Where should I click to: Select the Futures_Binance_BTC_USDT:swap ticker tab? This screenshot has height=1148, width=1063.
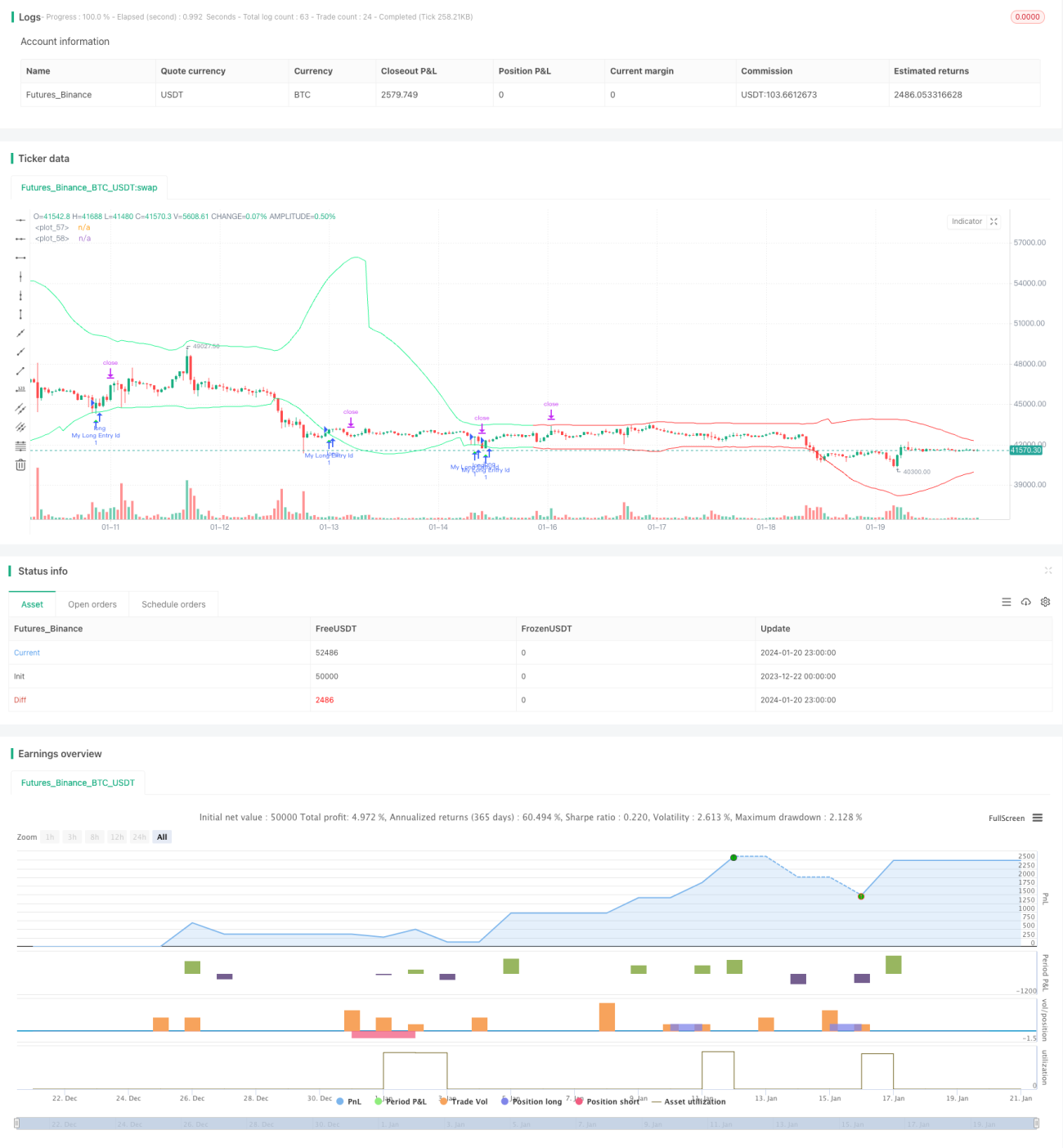(89, 187)
